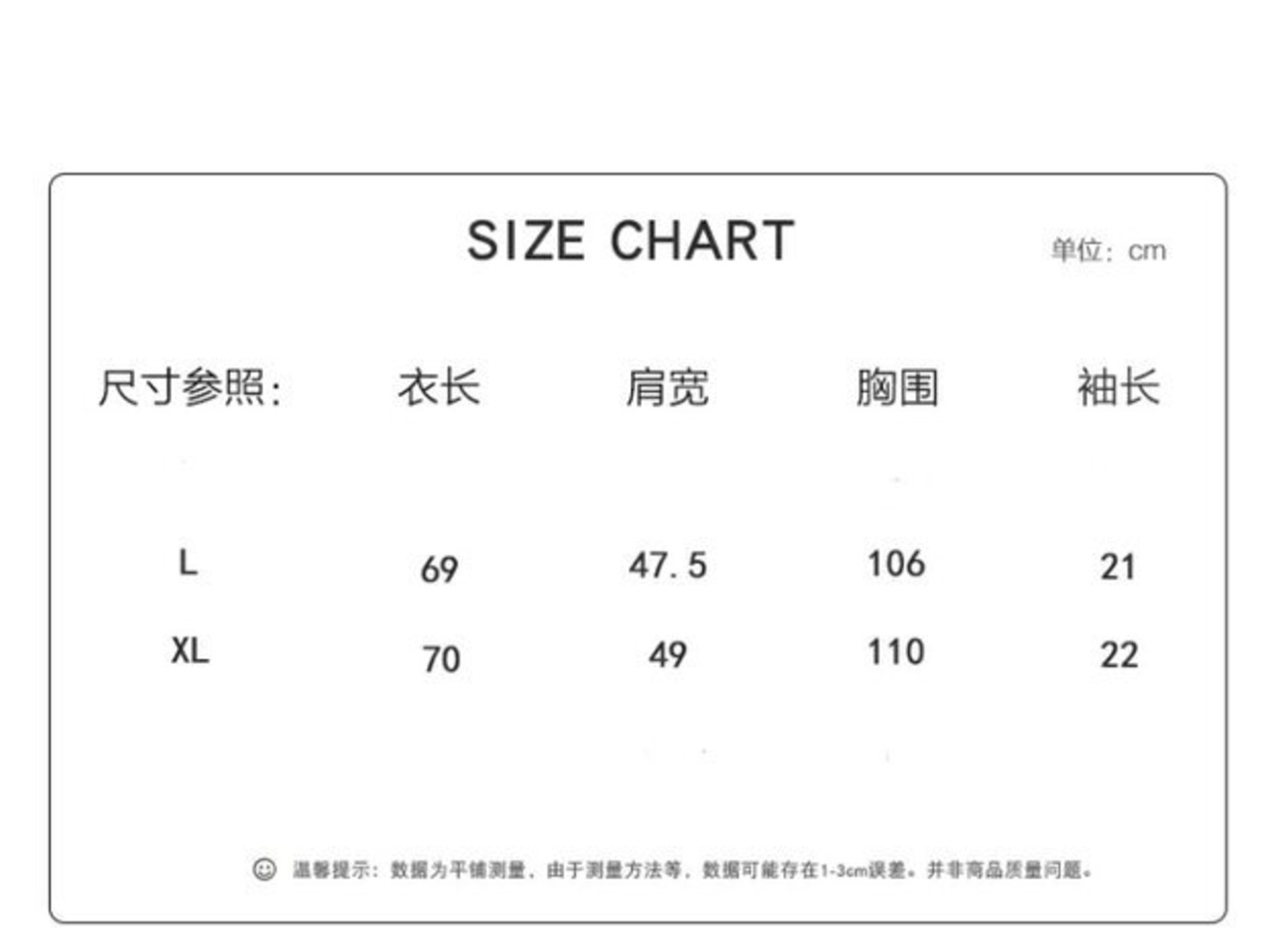Click the 69 length value for L
This screenshot has width=1262, height=952.
point(440,569)
